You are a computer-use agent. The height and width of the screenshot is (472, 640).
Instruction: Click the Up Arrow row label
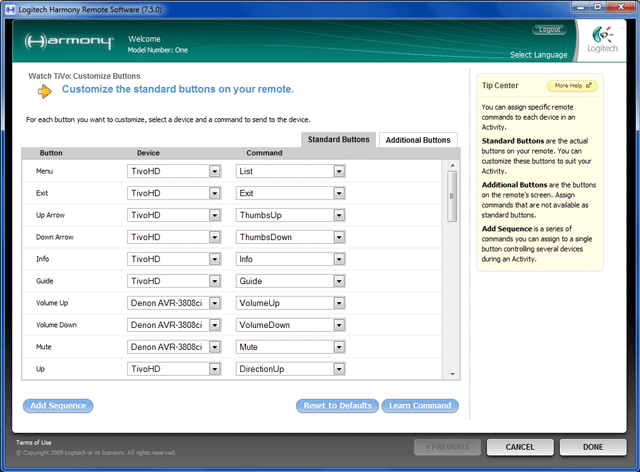click(50, 215)
